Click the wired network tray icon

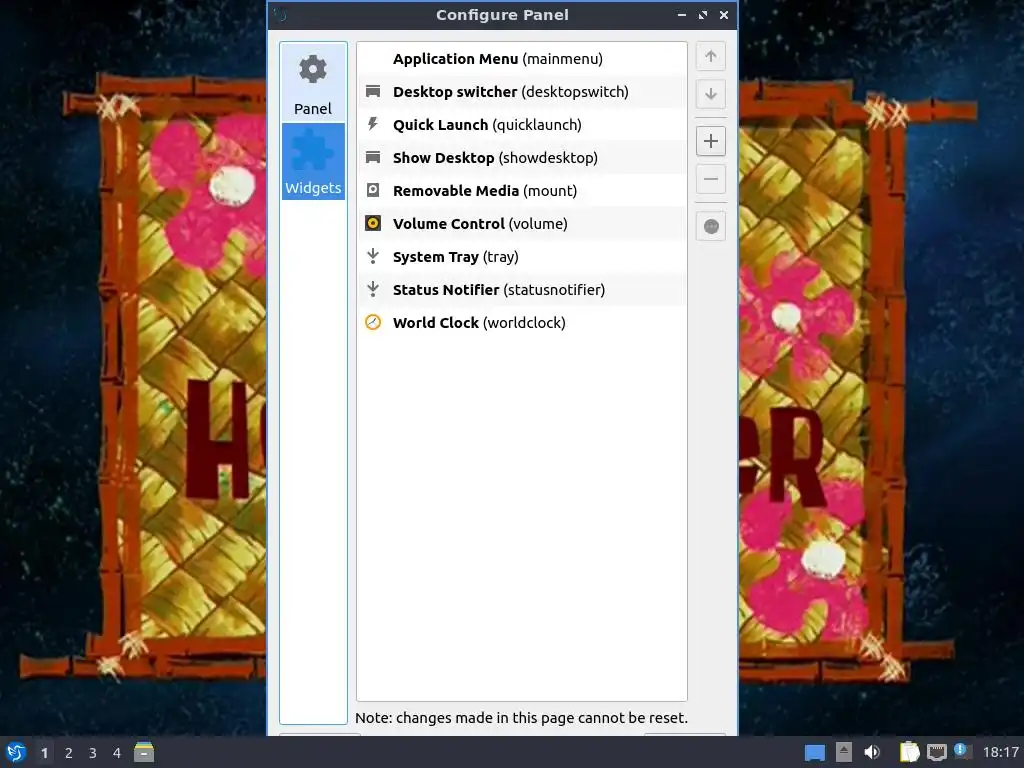click(936, 753)
